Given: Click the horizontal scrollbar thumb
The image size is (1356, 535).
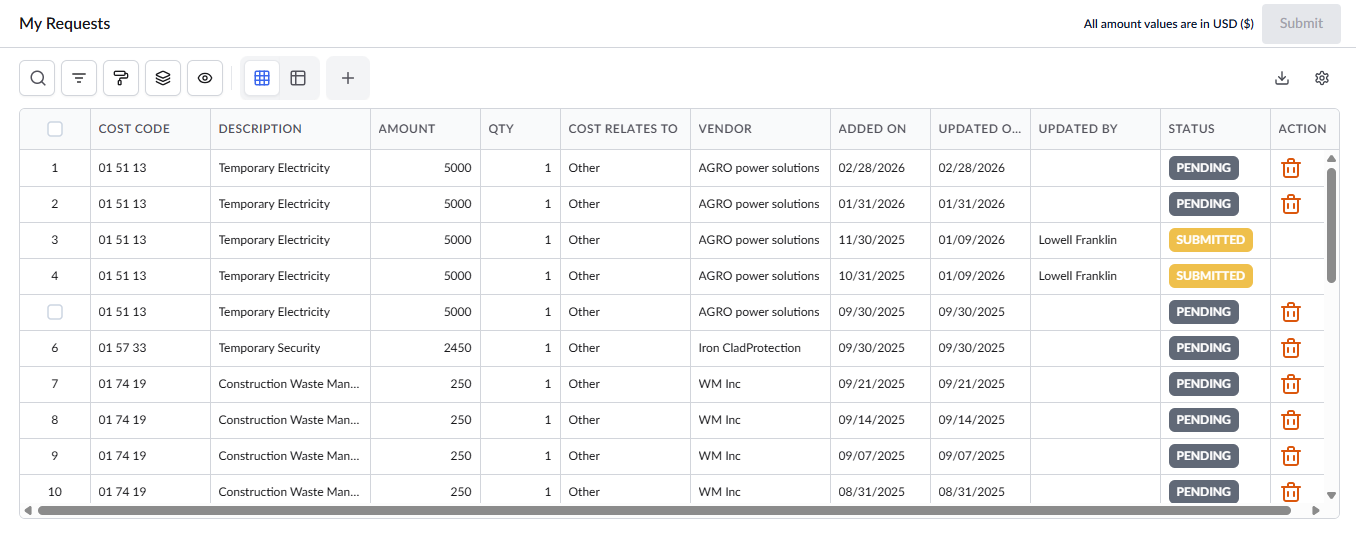Looking at the screenshot, I should tap(664, 510).
